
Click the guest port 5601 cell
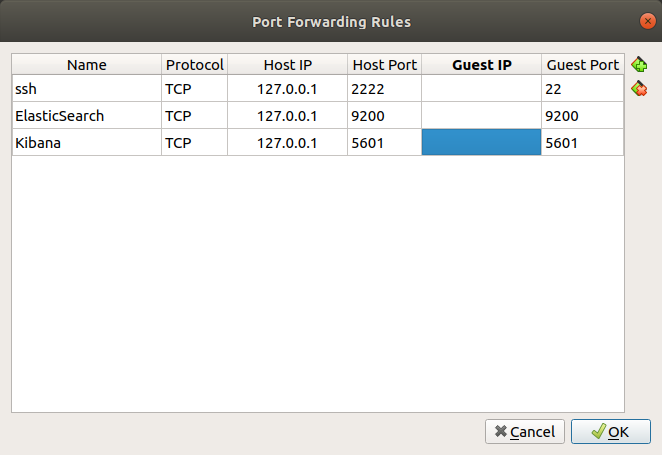582,143
